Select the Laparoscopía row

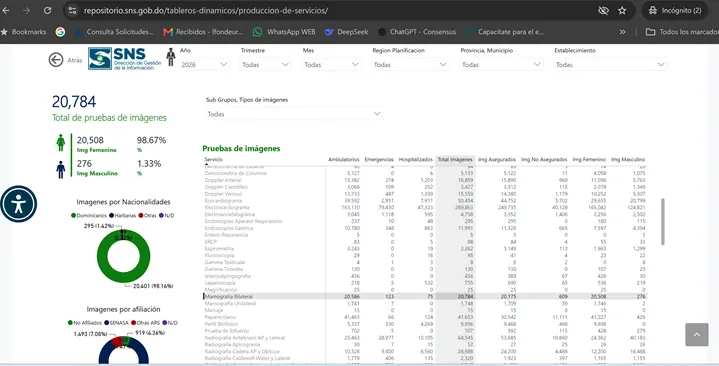click(425, 283)
